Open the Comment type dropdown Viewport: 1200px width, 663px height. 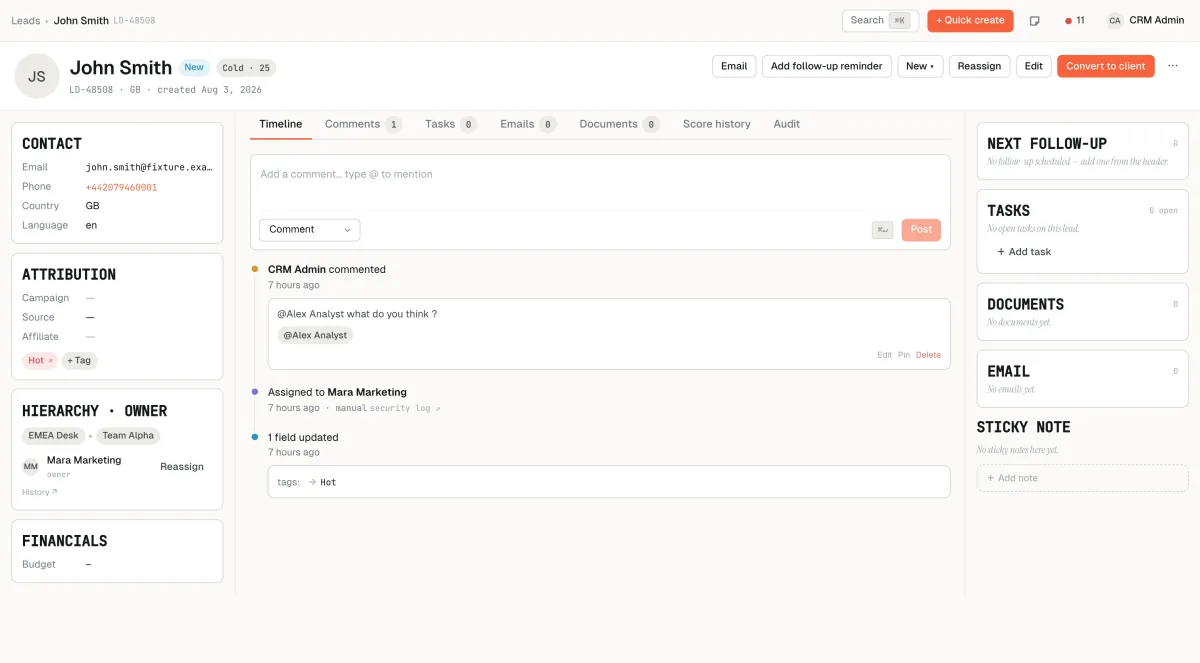click(x=309, y=230)
